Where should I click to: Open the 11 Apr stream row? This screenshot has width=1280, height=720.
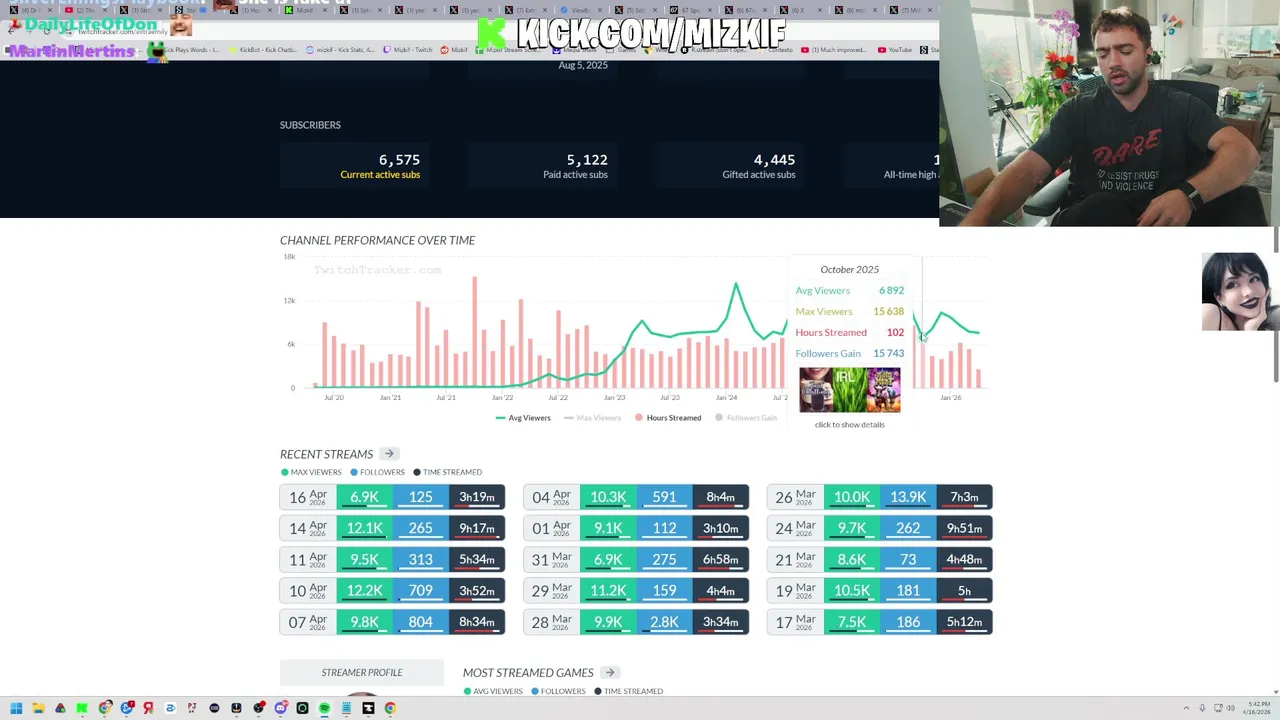[x=392, y=559]
